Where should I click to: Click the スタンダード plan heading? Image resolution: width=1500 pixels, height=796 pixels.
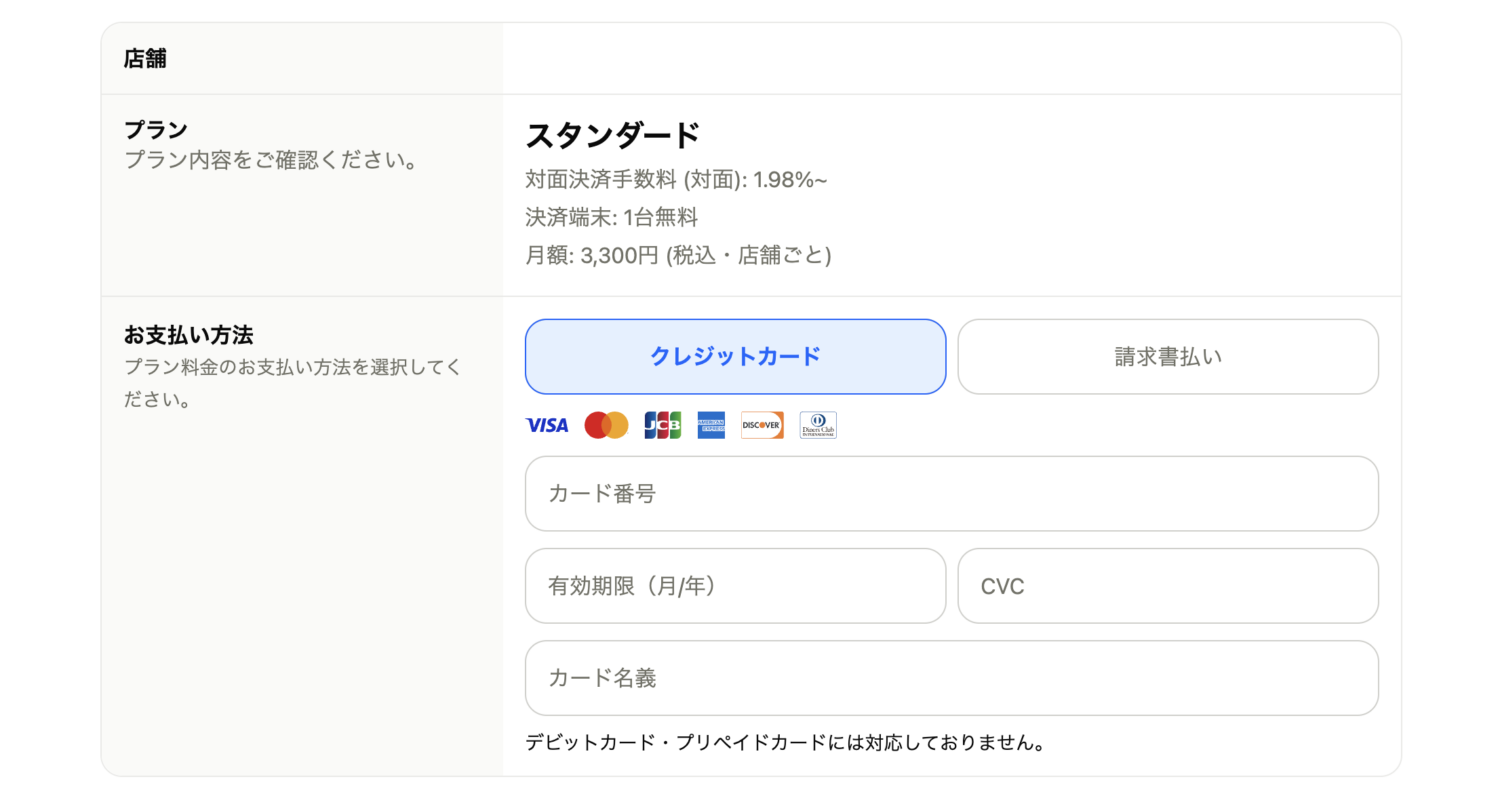point(613,135)
